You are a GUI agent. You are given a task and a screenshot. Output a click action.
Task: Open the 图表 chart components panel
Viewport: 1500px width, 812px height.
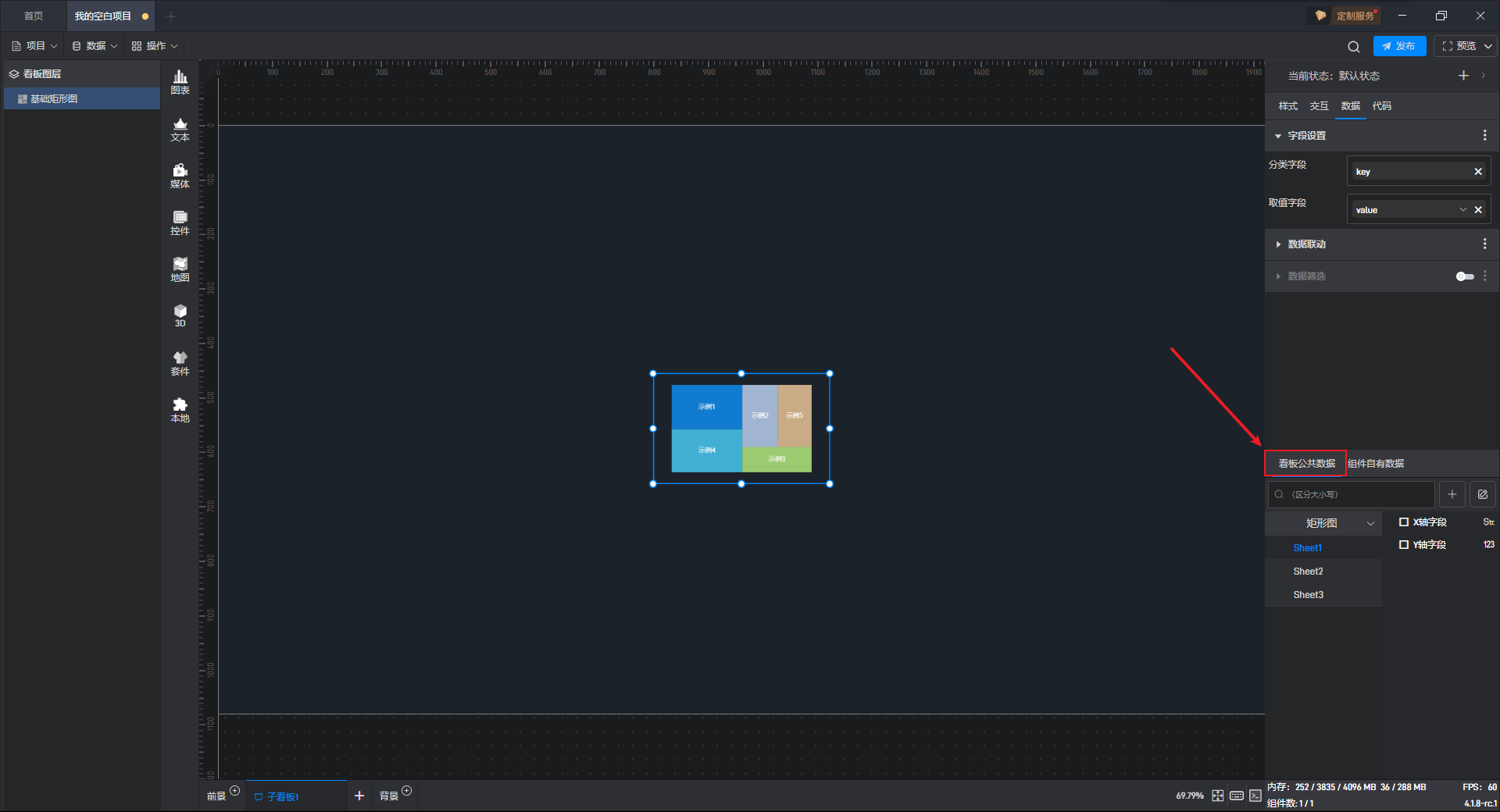pos(180,81)
